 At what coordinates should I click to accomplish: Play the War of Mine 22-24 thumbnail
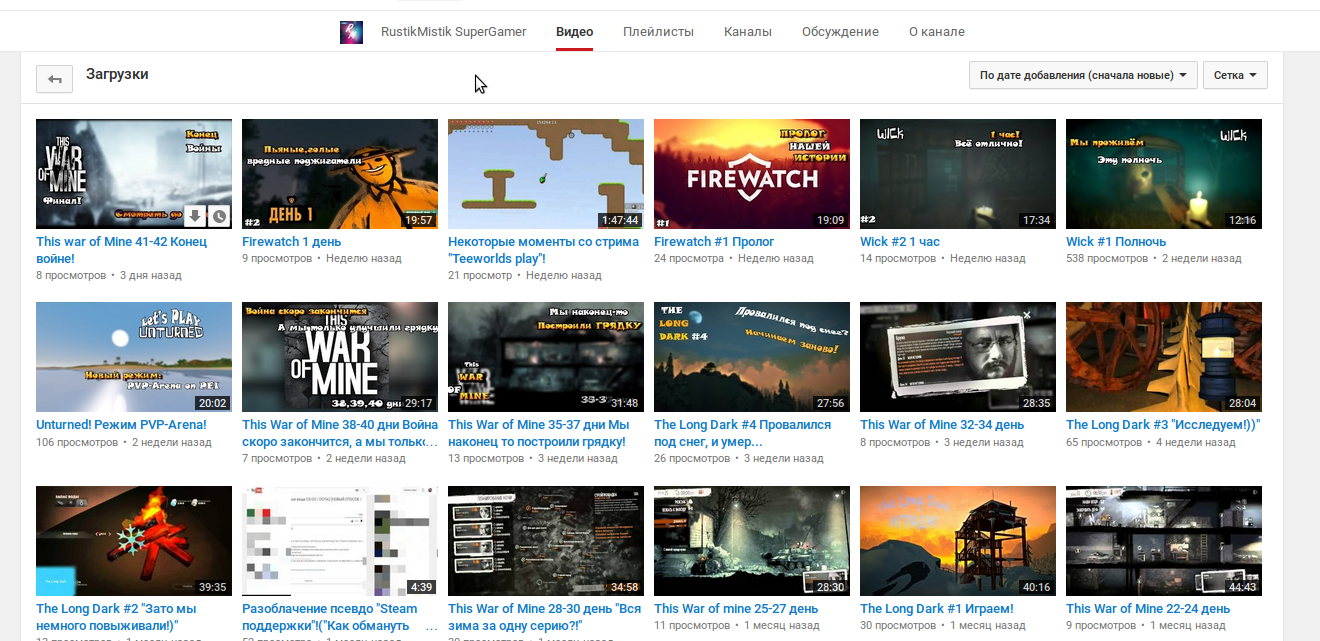point(1164,541)
